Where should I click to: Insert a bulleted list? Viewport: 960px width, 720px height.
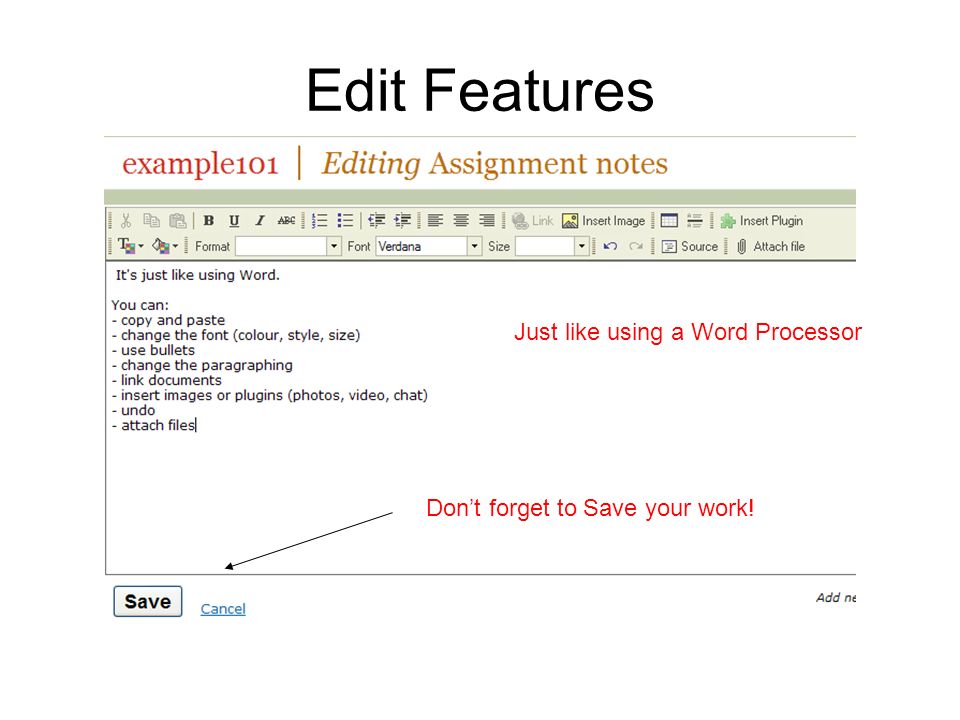pyautogui.click(x=345, y=220)
